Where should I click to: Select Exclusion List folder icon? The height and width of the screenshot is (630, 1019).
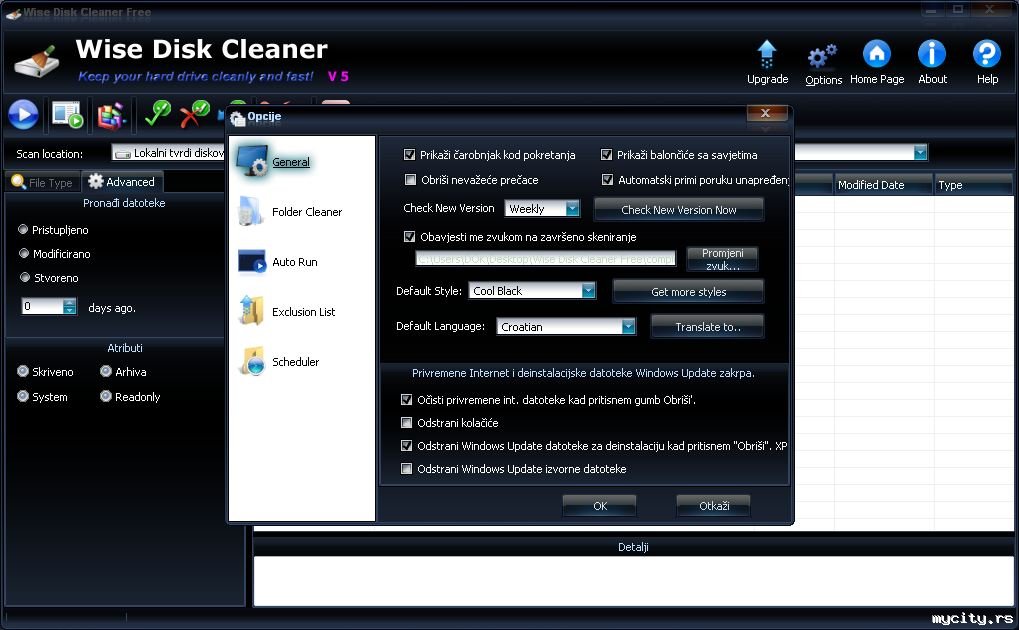[x=251, y=311]
